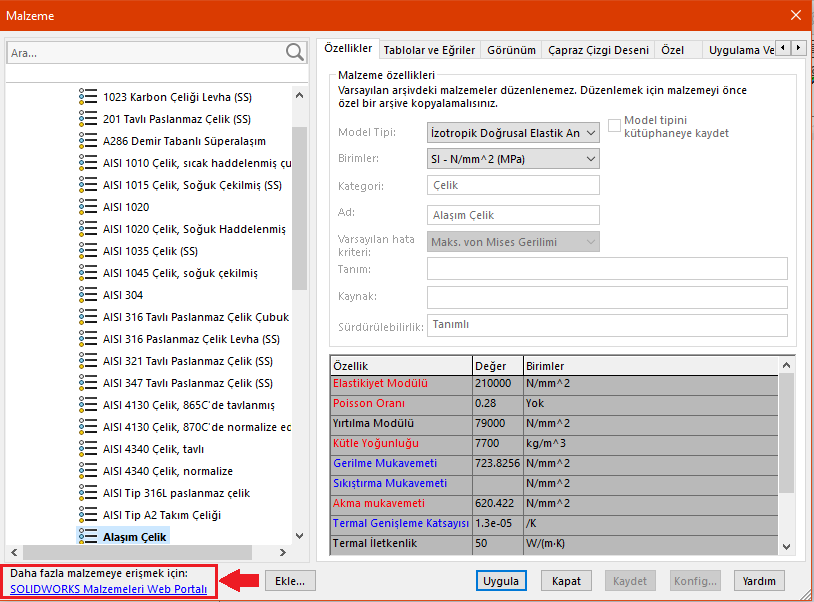Screen dimensions: 814x602
Task: Click in the Ara search field
Action: click(x=145, y=52)
